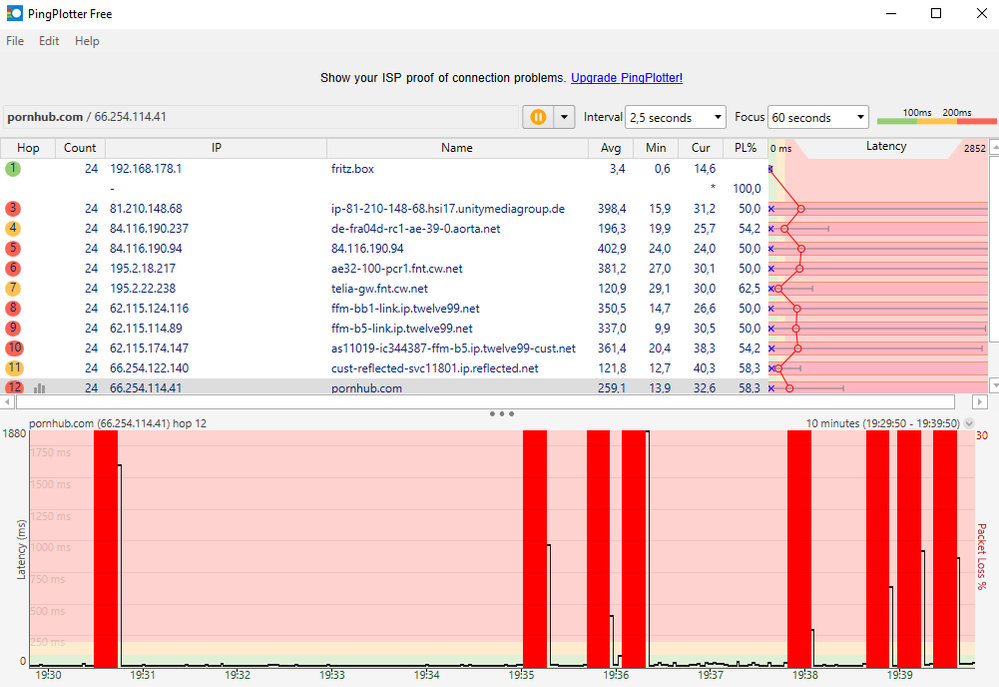Click the red packet loss bar near 19:30
The width and height of the screenshot is (999, 687).
coord(106,548)
